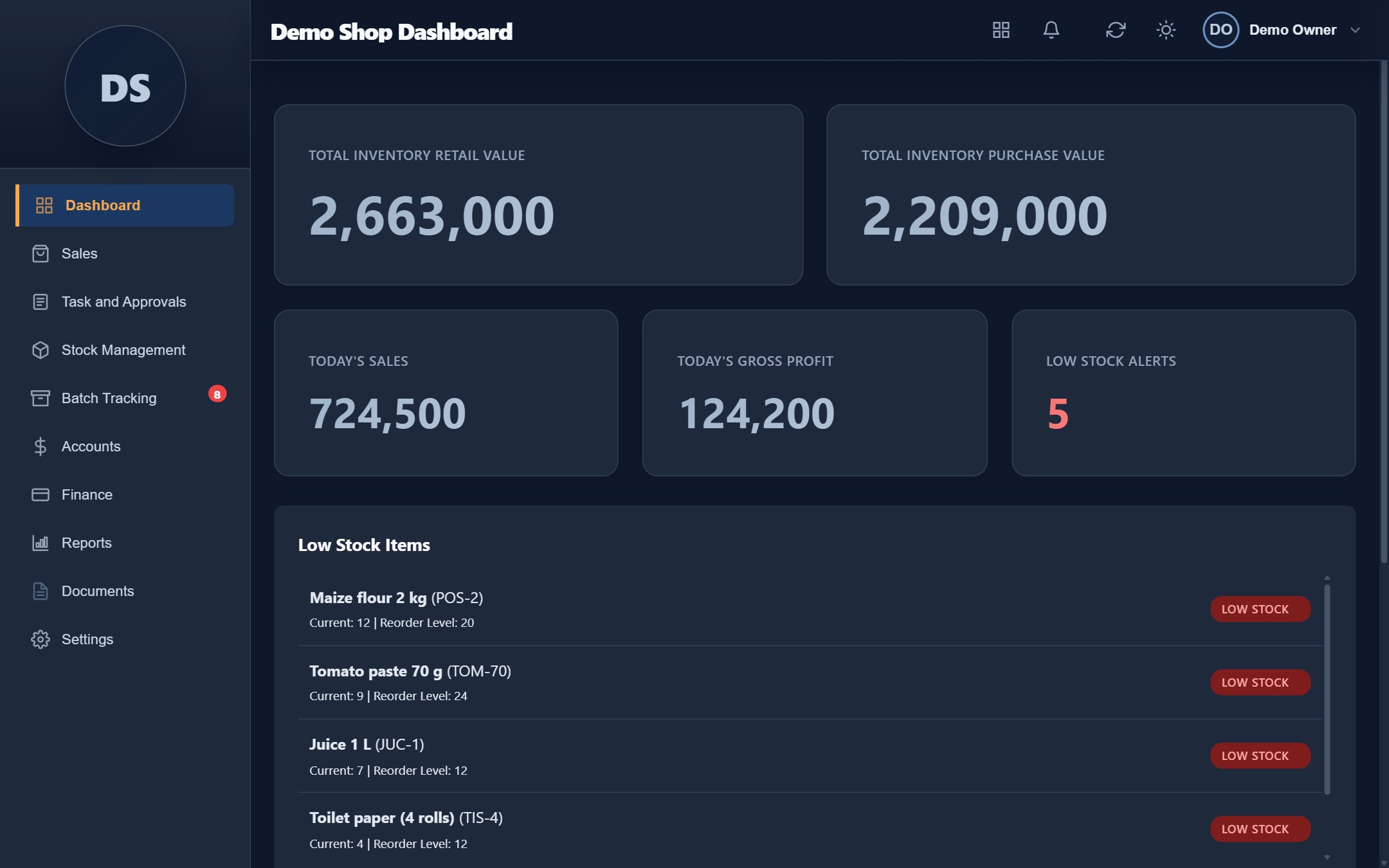Open notifications bell
Viewport: 1389px width, 868px height.
point(1051,30)
